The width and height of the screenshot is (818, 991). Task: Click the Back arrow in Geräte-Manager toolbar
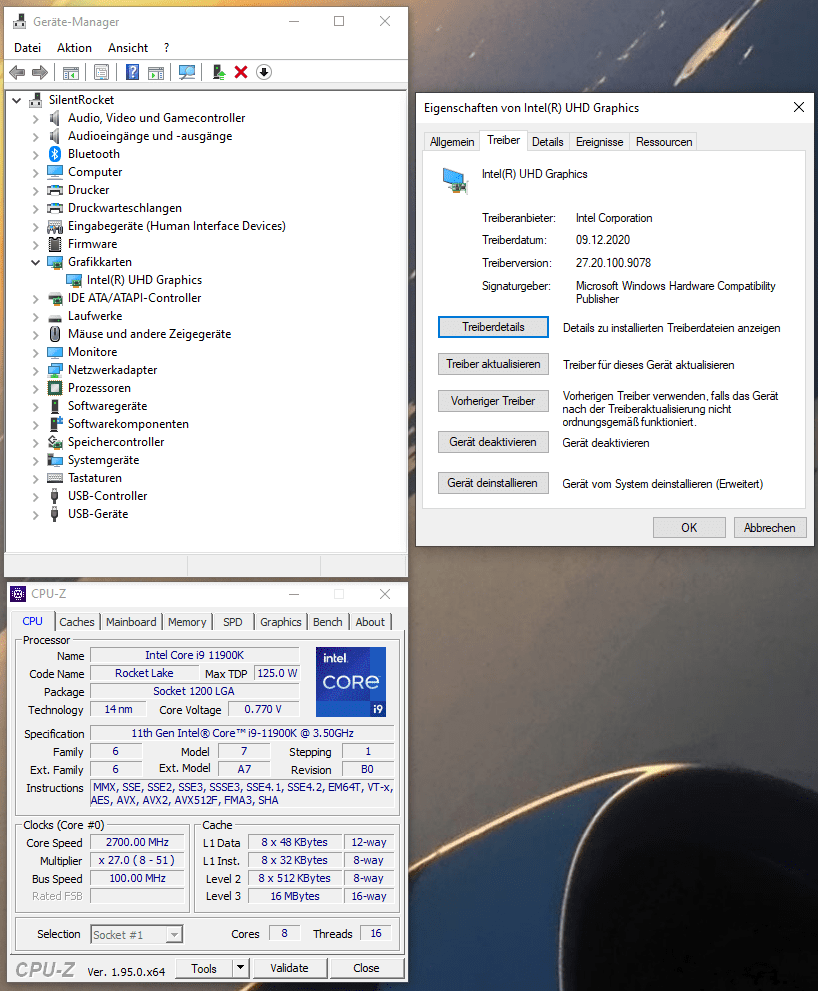(x=17, y=73)
